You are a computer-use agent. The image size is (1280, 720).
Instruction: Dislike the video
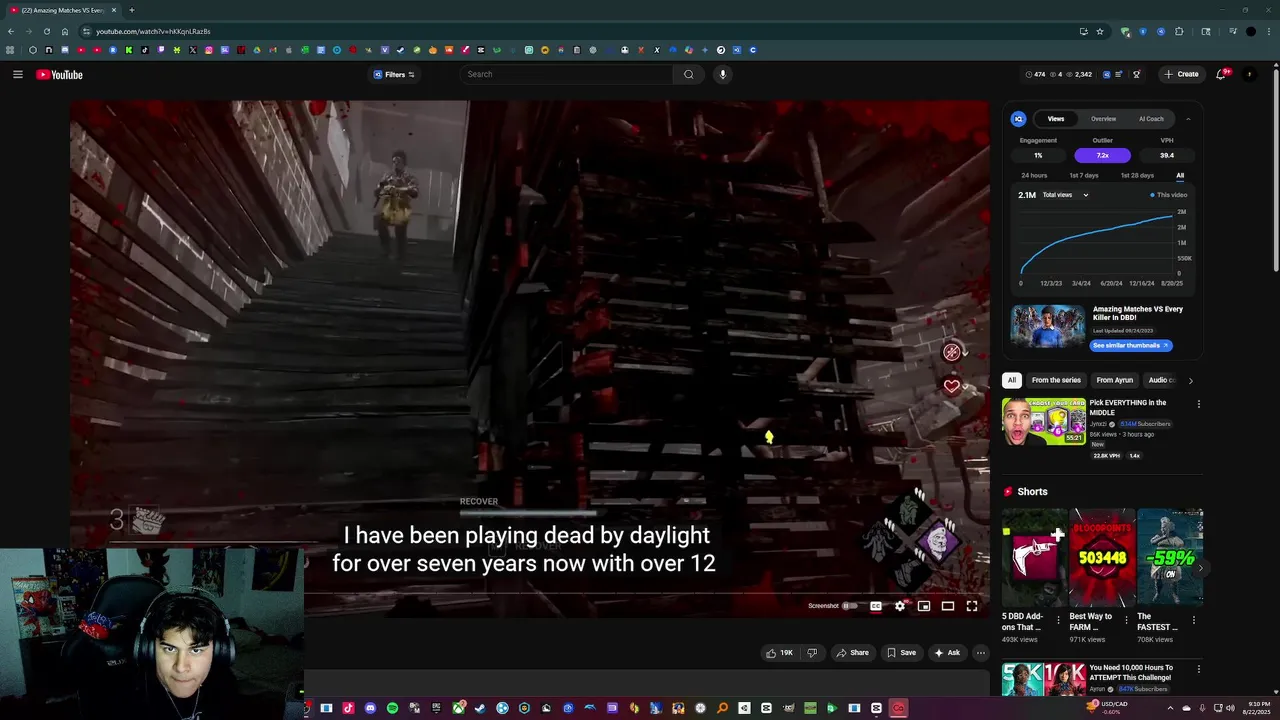point(812,653)
